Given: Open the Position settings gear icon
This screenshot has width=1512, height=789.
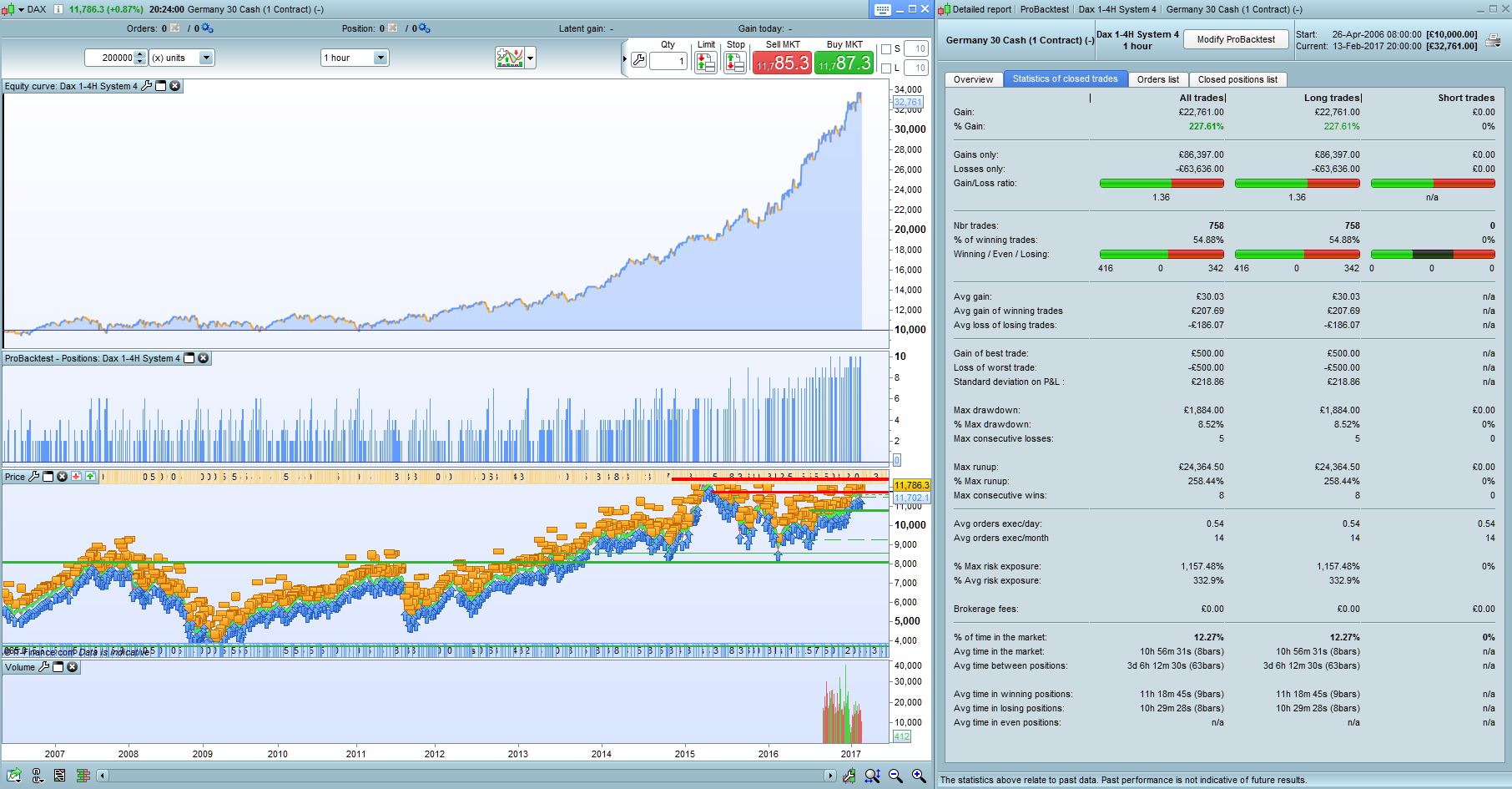Looking at the screenshot, I should click(x=425, y=28).
